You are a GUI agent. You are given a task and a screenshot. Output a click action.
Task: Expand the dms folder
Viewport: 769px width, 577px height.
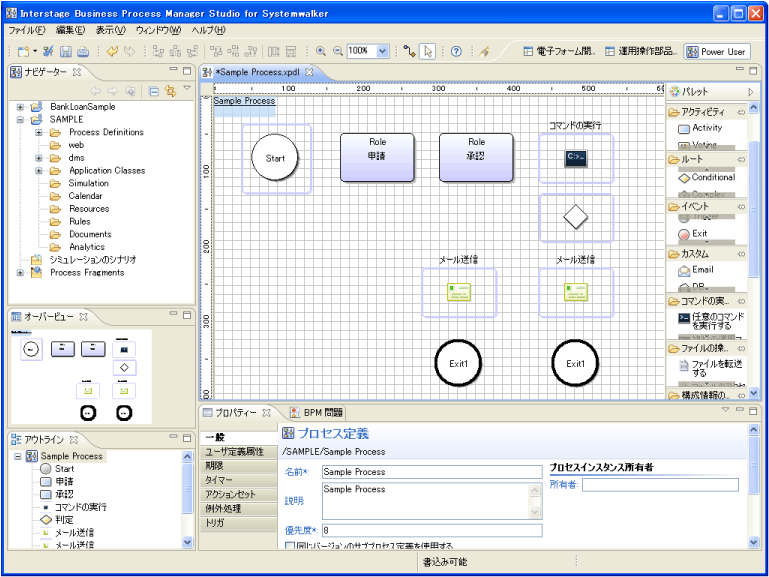39,158
